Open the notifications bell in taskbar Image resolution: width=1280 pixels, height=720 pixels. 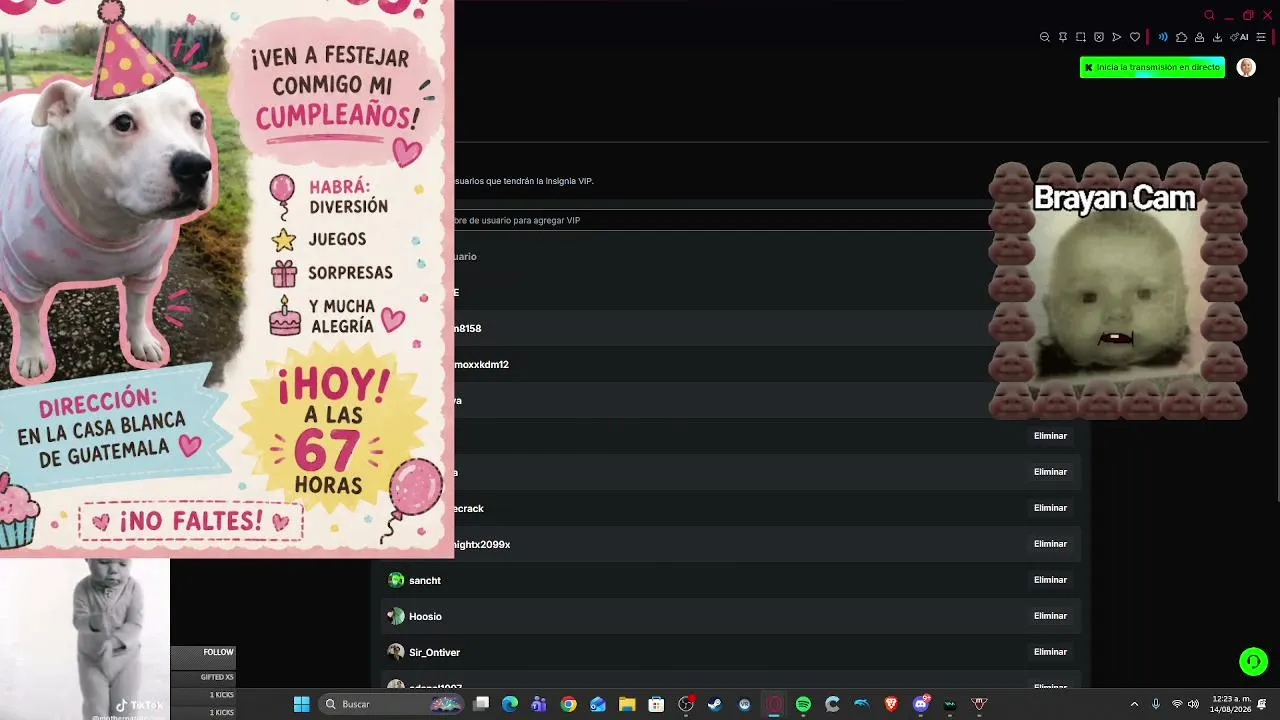pyautogui.click(x=1263, y=704)
